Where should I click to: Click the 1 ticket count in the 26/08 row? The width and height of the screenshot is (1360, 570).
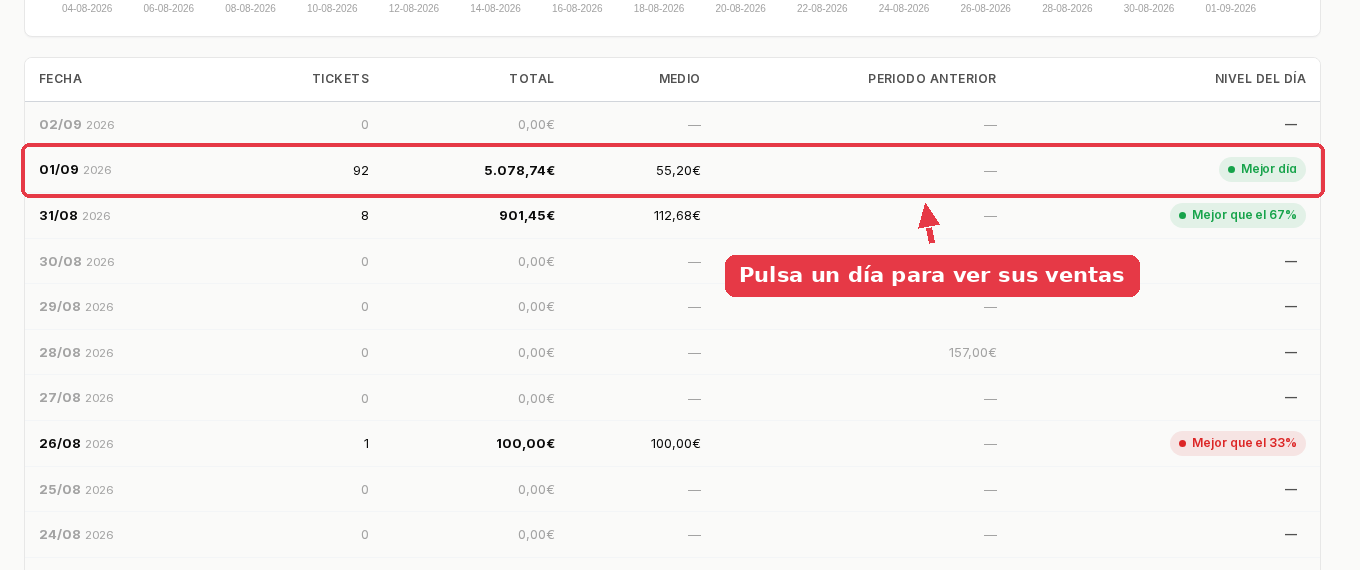pos(366,443)
